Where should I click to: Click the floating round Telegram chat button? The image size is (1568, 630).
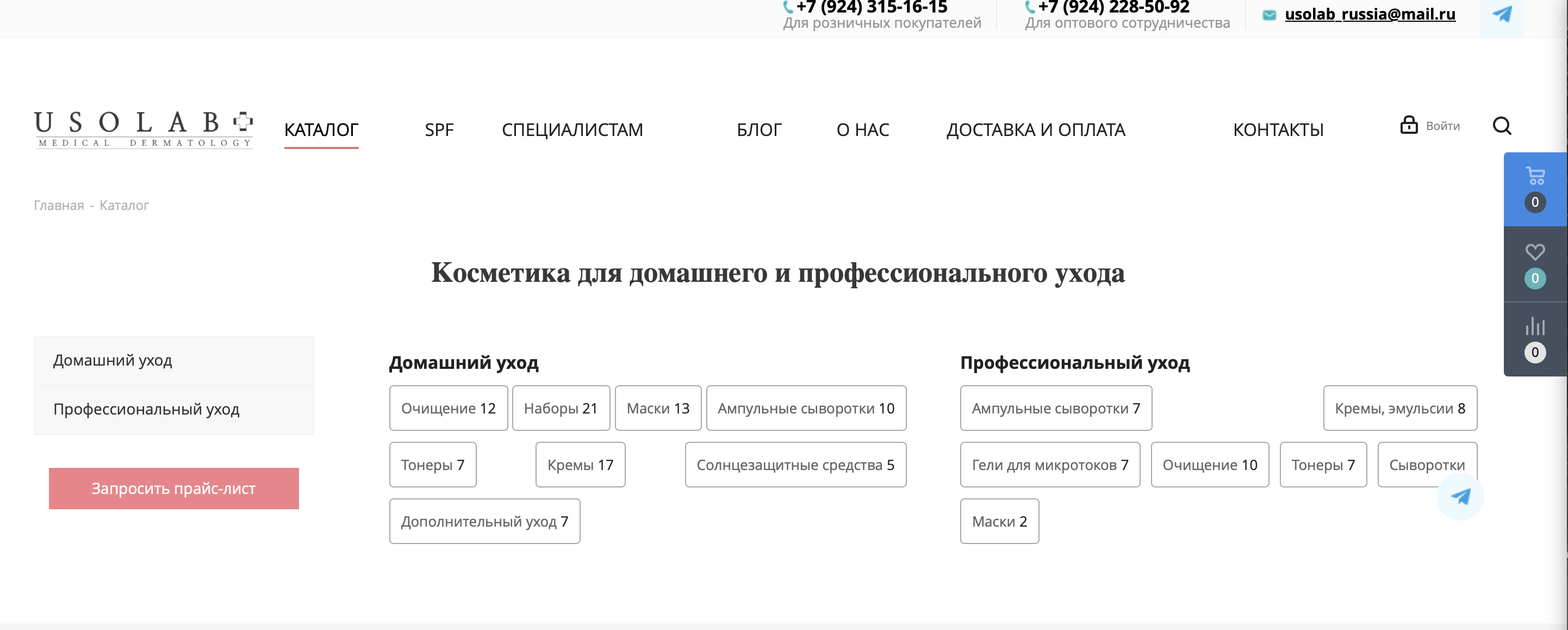click(x=1460, y=497)
